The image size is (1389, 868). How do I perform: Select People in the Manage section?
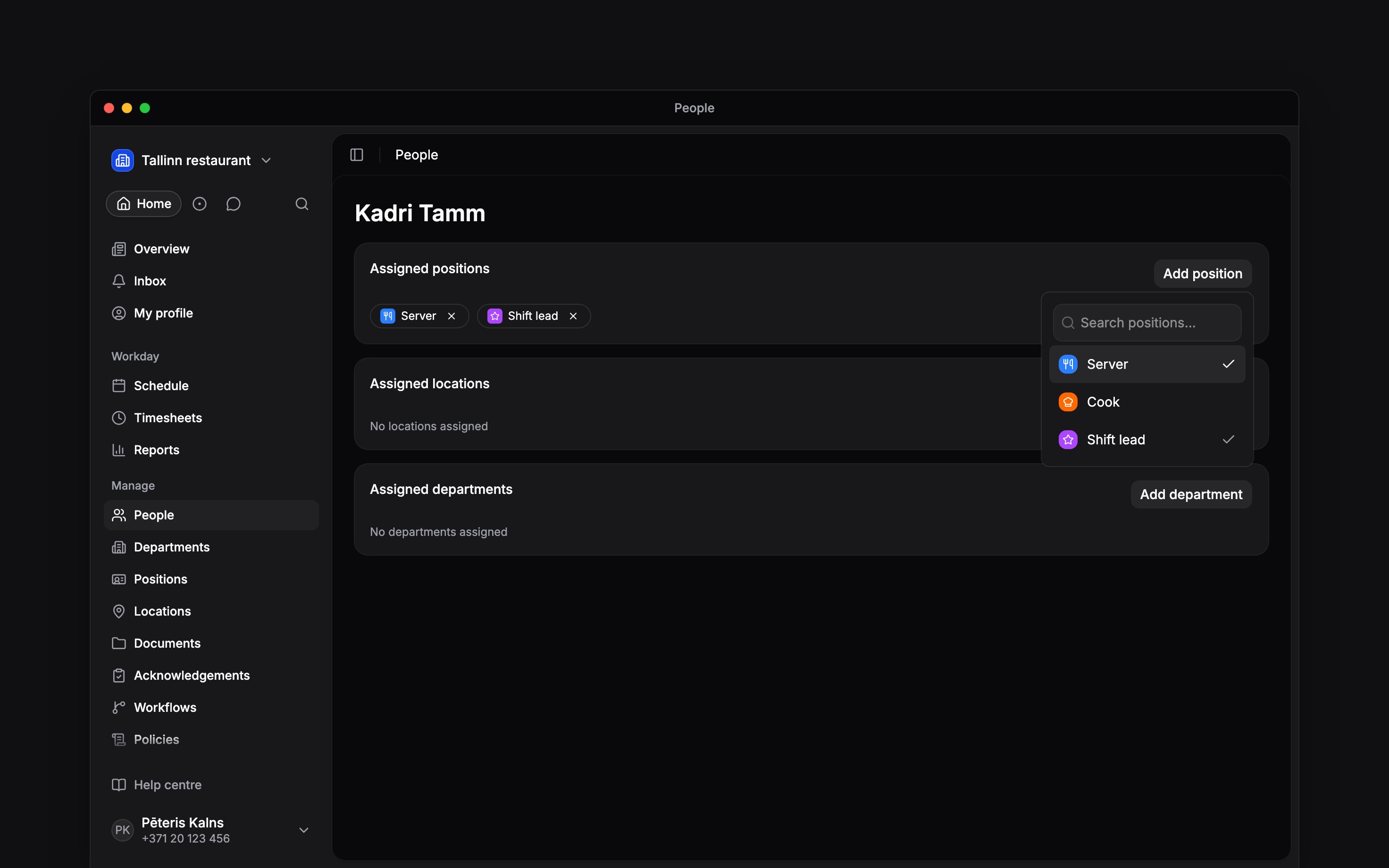click(x=210, y=515)
